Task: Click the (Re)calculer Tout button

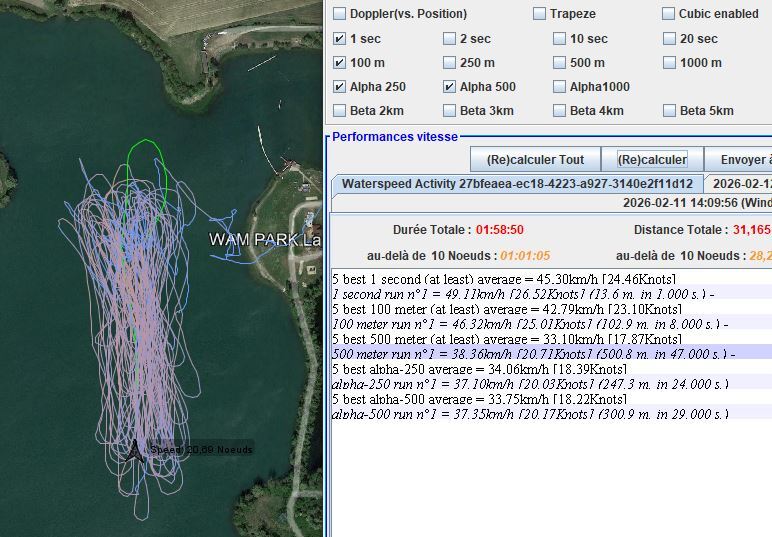Action: pyautogui.click(x=535, y=159)
